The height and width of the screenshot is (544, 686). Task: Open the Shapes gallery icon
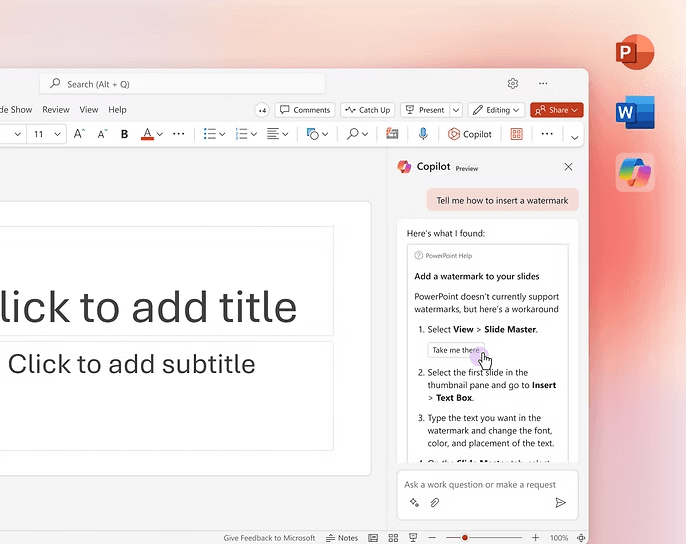click(x=312, y=134)
